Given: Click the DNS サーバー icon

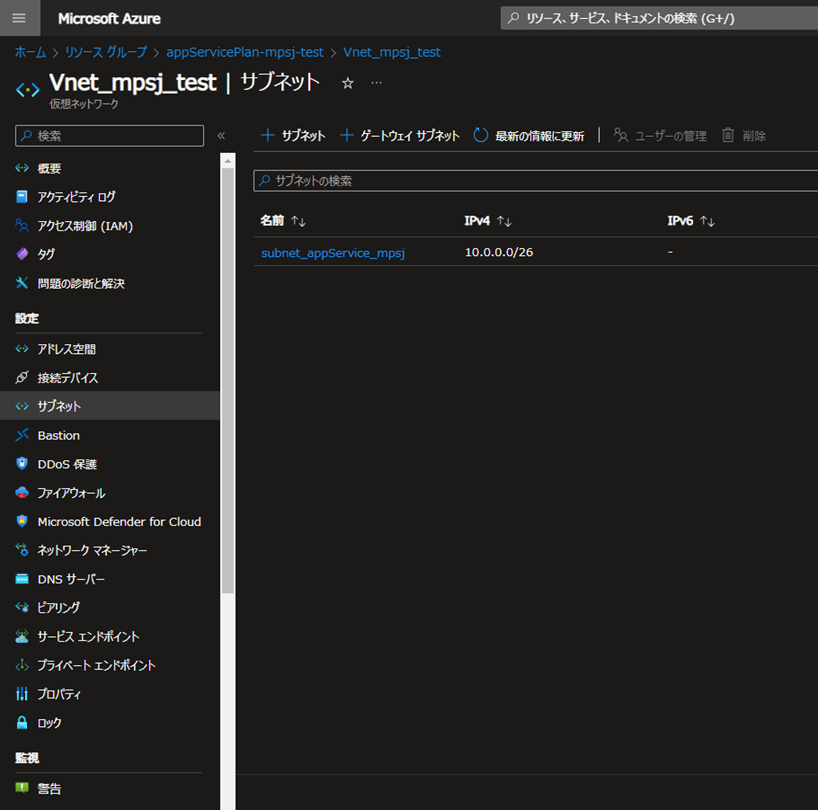Looking at the screenshot, I should point(22,579).
